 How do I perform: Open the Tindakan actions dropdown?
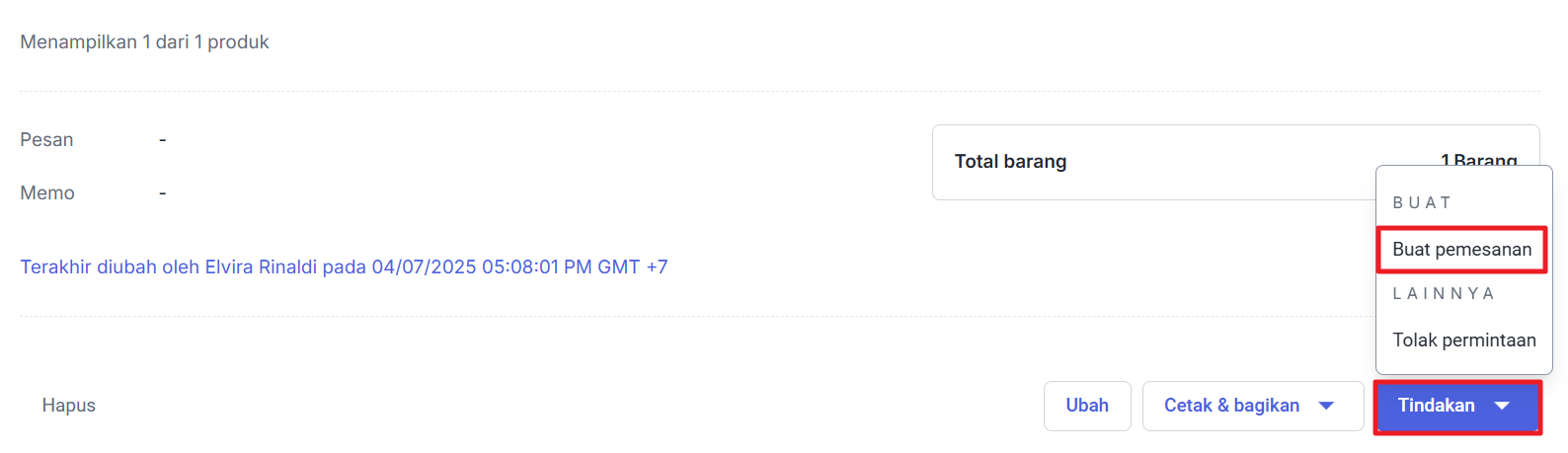click(1457, 407)
